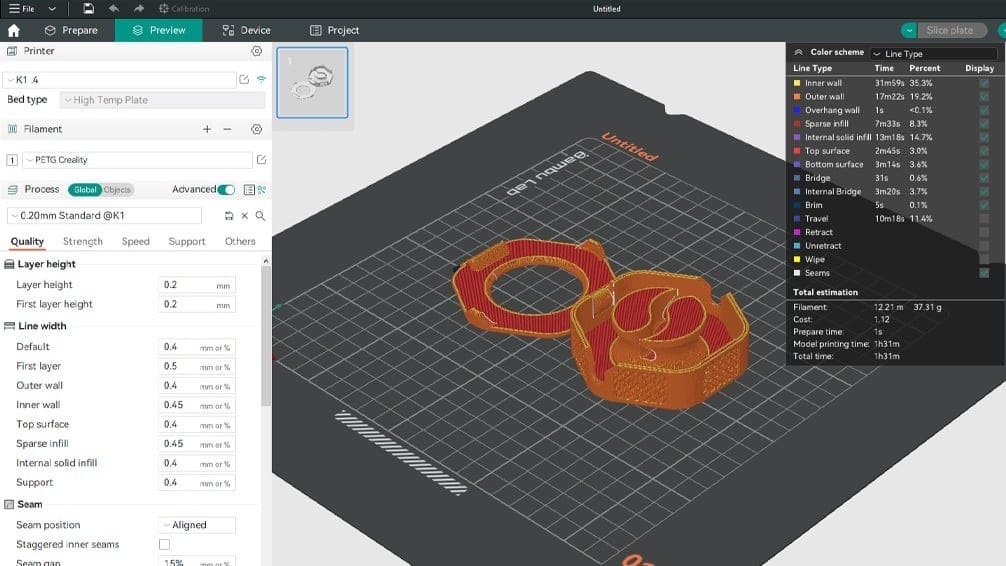
Task: Click the process settings icon beside compare
Action: click(262, 189)
